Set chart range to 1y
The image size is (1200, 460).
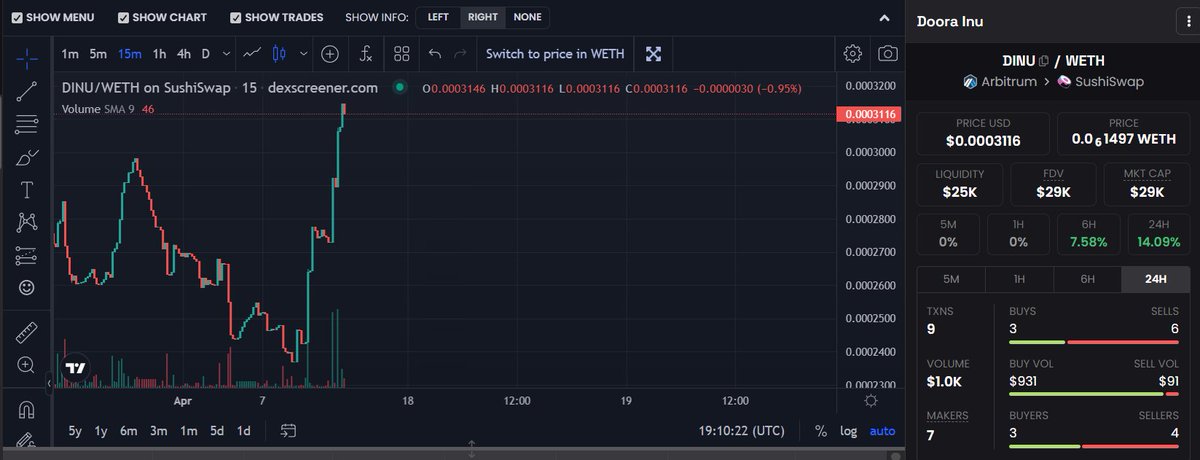[101, 431]
